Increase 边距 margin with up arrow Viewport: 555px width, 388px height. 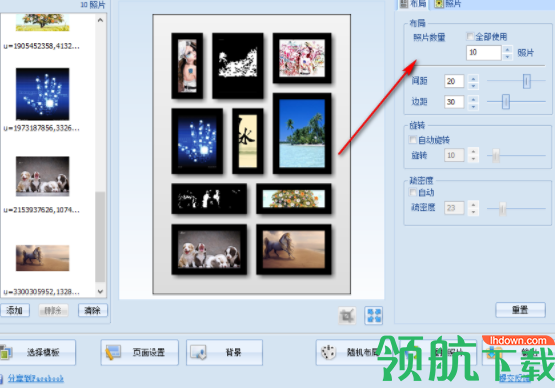tap(473, 99)
